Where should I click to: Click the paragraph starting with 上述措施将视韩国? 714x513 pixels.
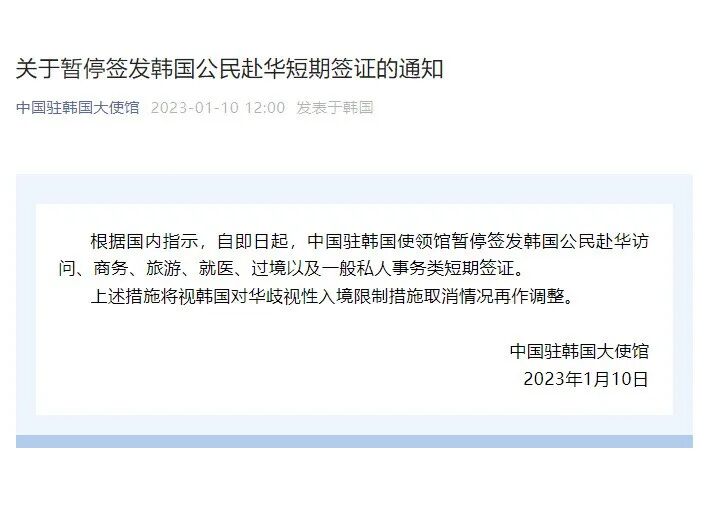click(x=332, y=296)
